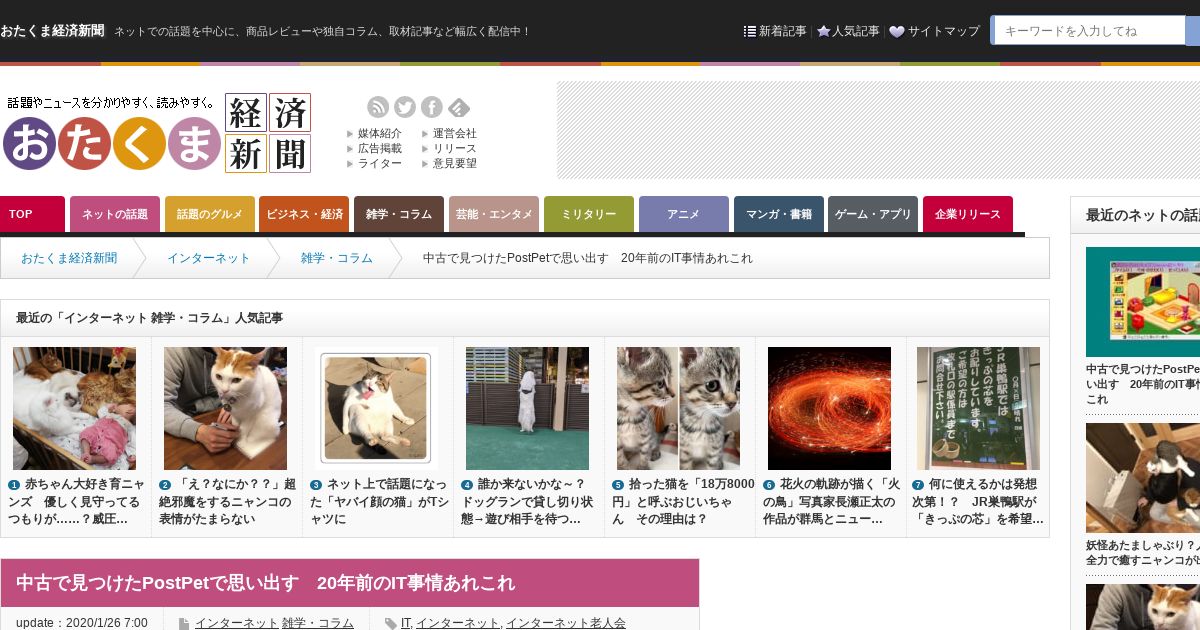
Task: Click the update 2020/1/26 7:00 date text
Action: coord(82,623)
